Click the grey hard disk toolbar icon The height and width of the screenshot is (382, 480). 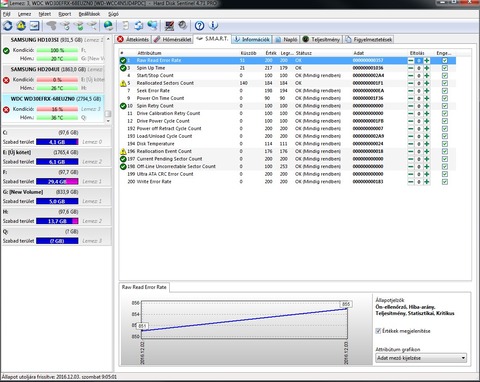pyautogui.click(x=183, y=26)
